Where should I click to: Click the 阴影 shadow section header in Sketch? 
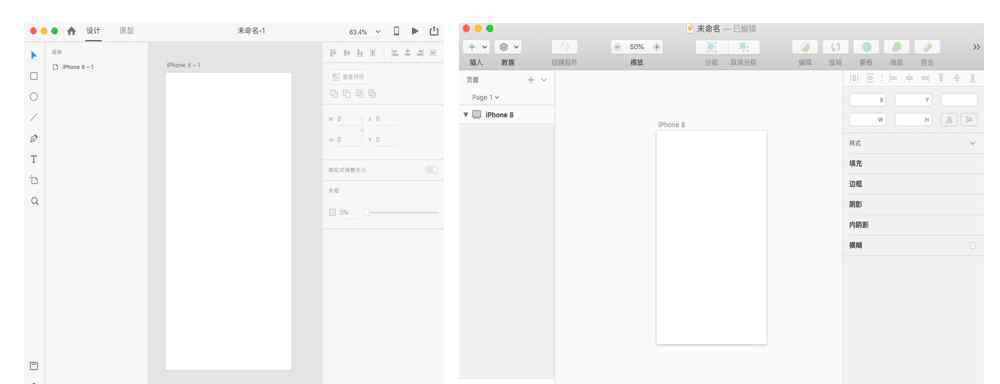[x=855, y=205]
